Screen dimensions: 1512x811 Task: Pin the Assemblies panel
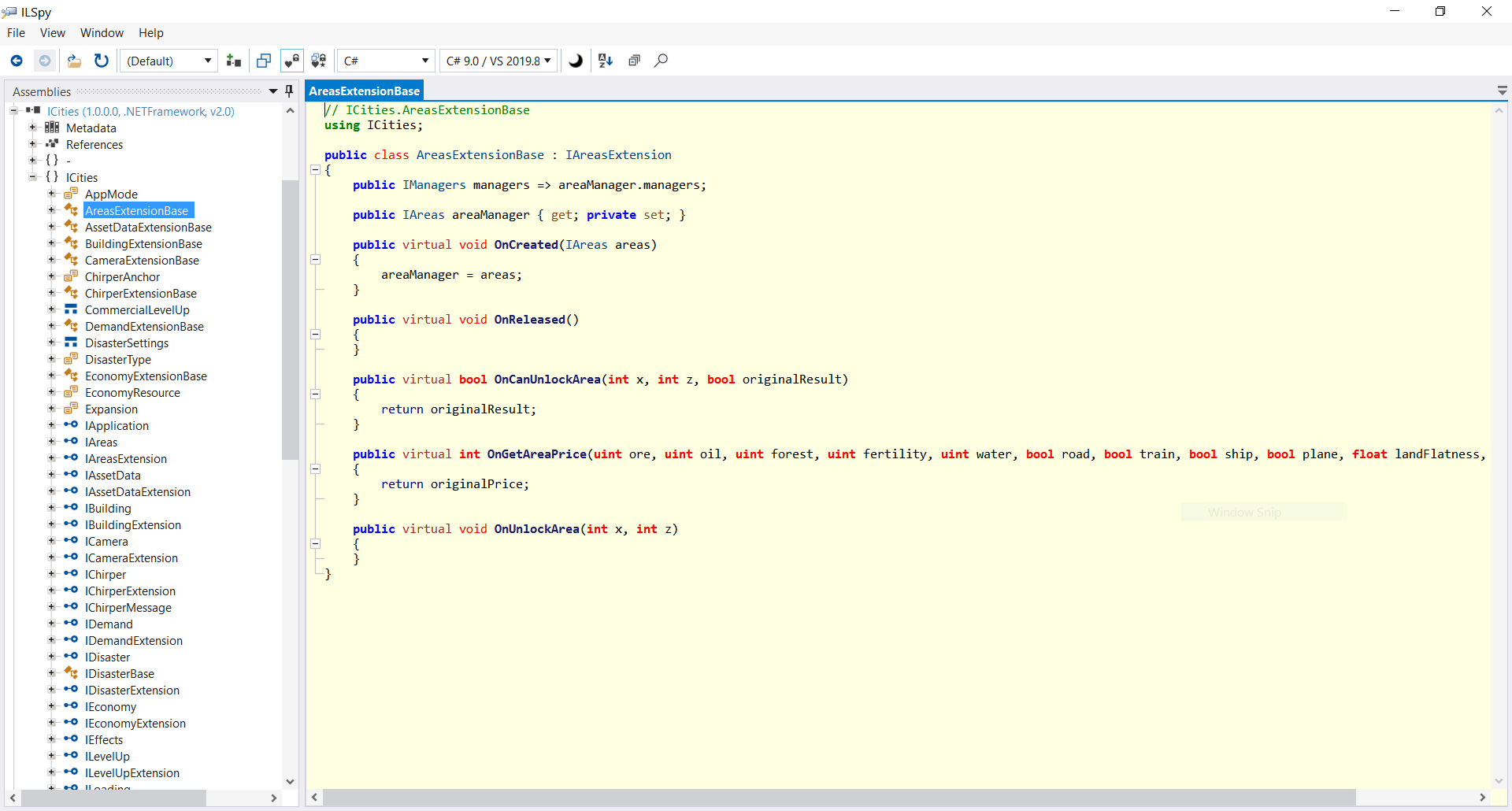coord(289,91)
